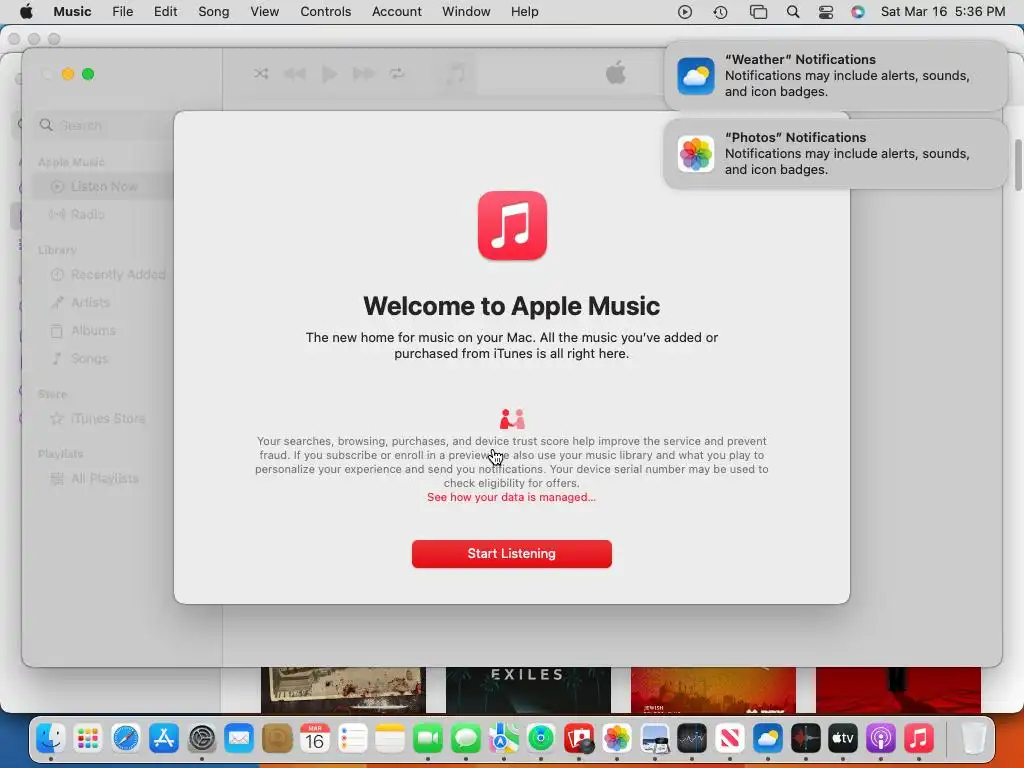Open FaceTime from the Dock
1024x768 pixels.
pos(428,739)
